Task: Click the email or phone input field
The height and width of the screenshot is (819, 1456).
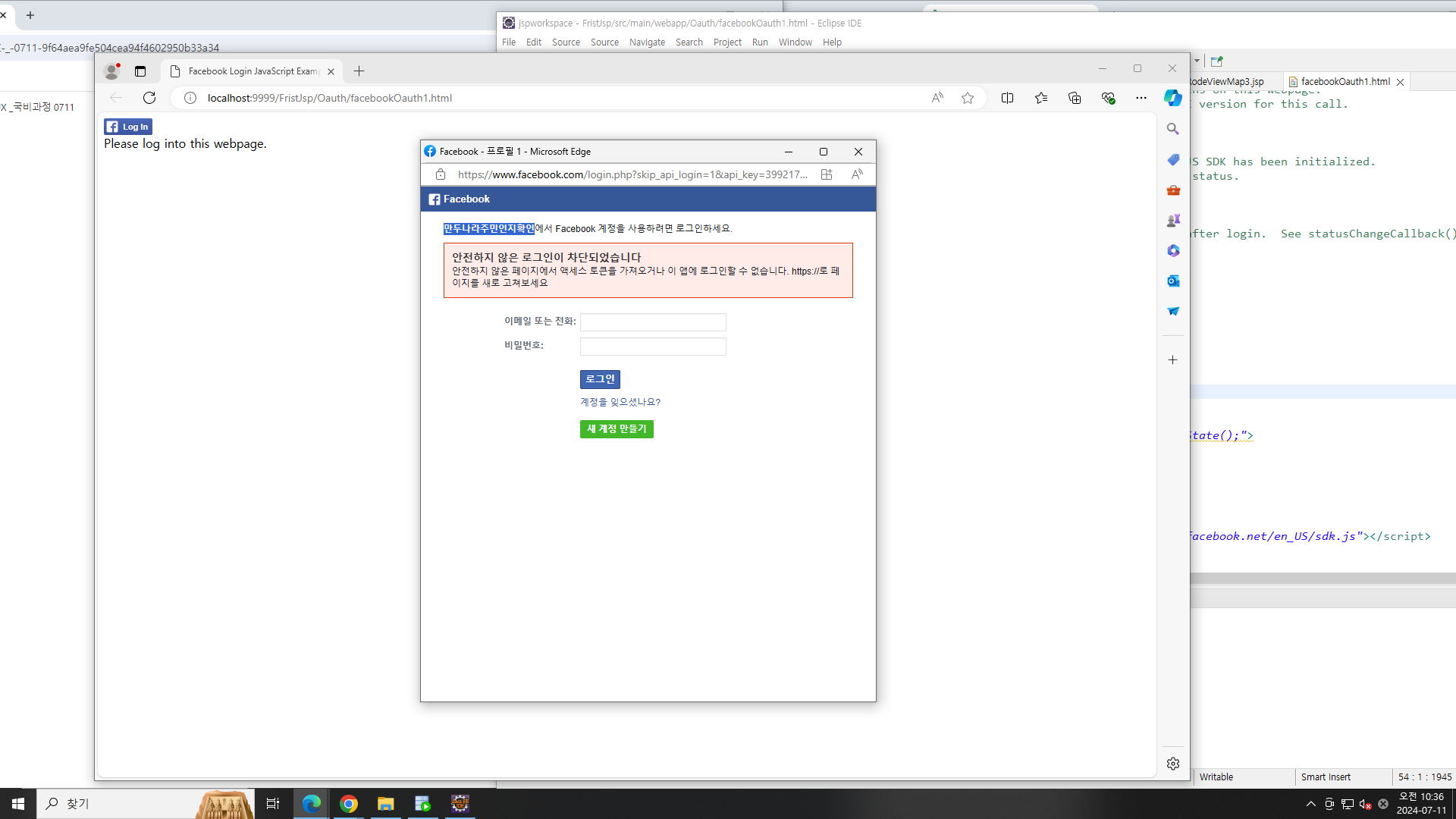Action: point(653,322)
